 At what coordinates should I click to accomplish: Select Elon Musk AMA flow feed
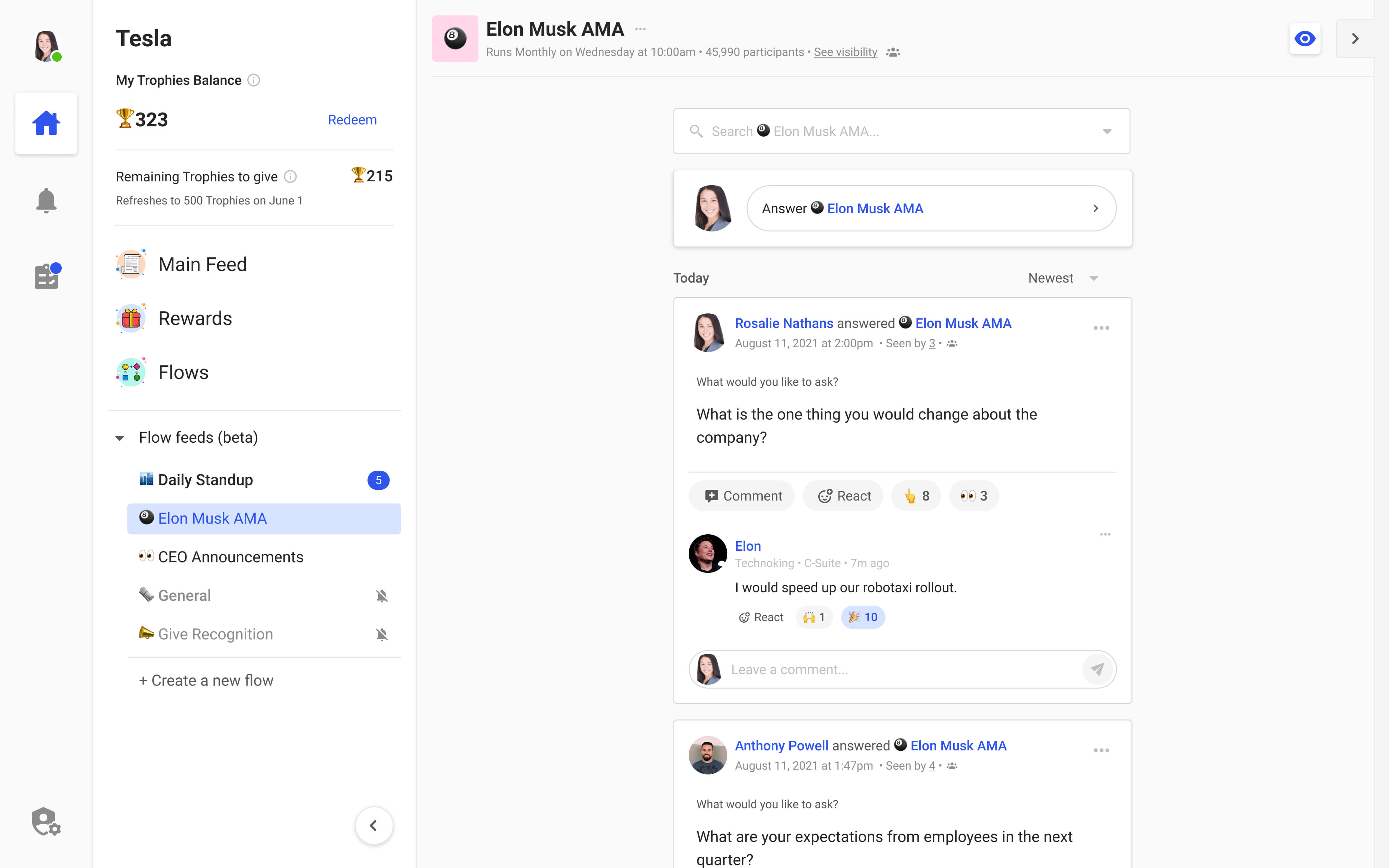[264, 518]
